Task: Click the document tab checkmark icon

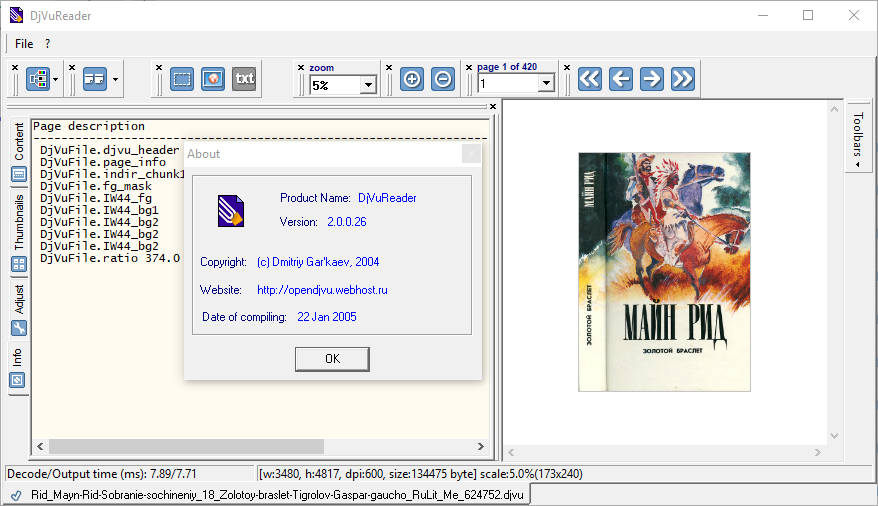Action: click(16, 495)
